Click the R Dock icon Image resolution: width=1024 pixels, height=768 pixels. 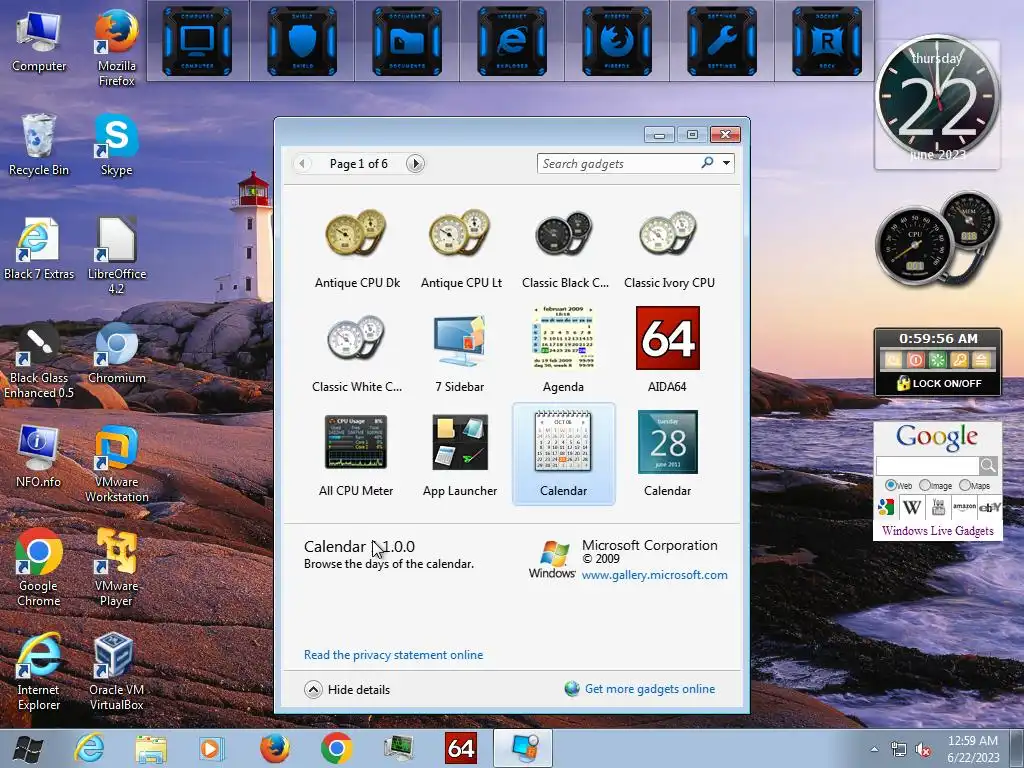pos(827,40)
